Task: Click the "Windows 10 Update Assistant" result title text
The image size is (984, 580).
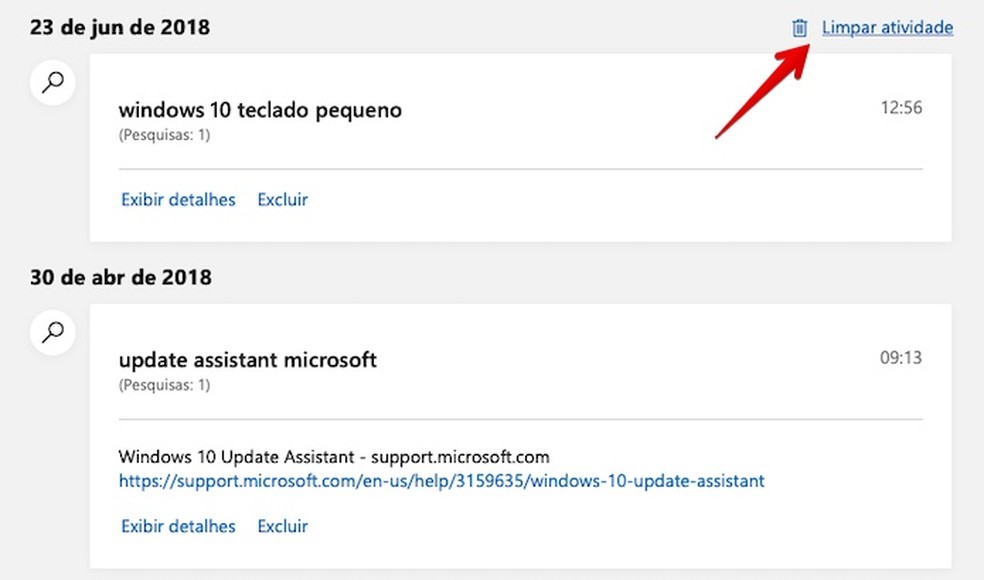Action: pos(235,457)
